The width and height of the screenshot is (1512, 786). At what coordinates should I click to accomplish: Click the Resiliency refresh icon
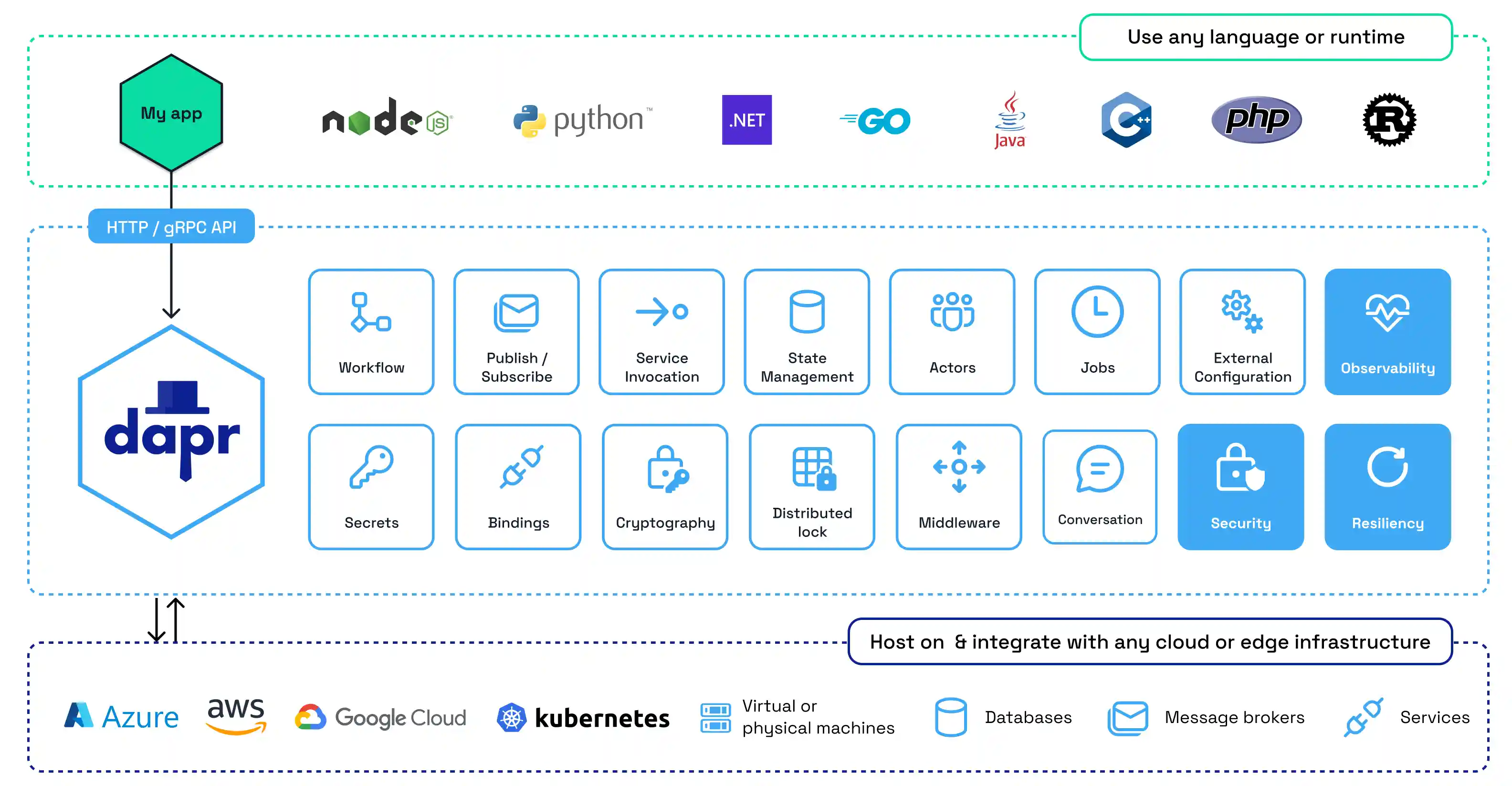[x=1386, y=468]
